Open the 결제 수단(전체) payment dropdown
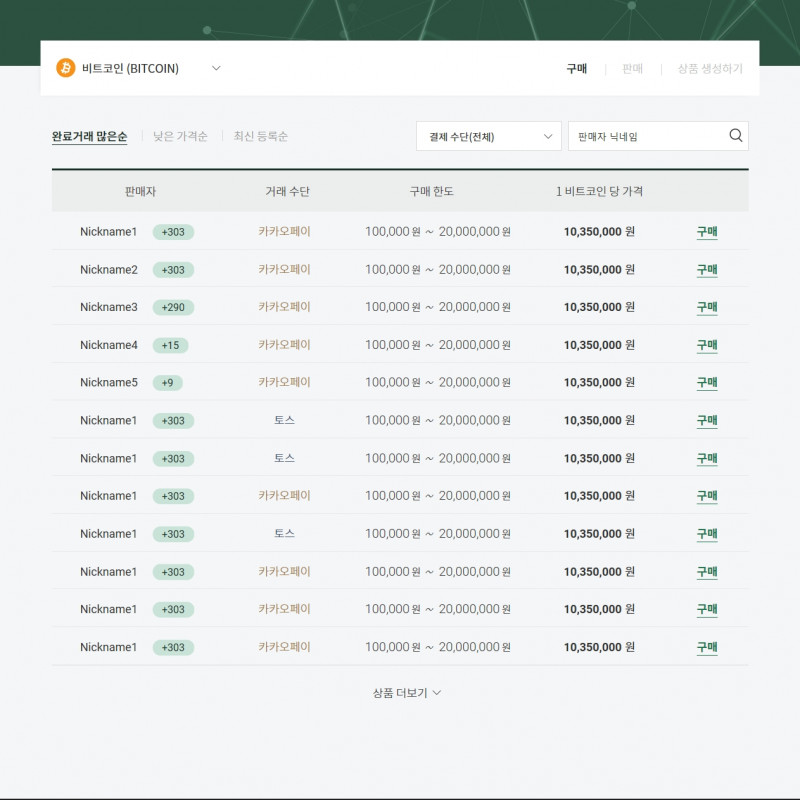Viewport: 800px width, 800px height. (x=488, y=136)
